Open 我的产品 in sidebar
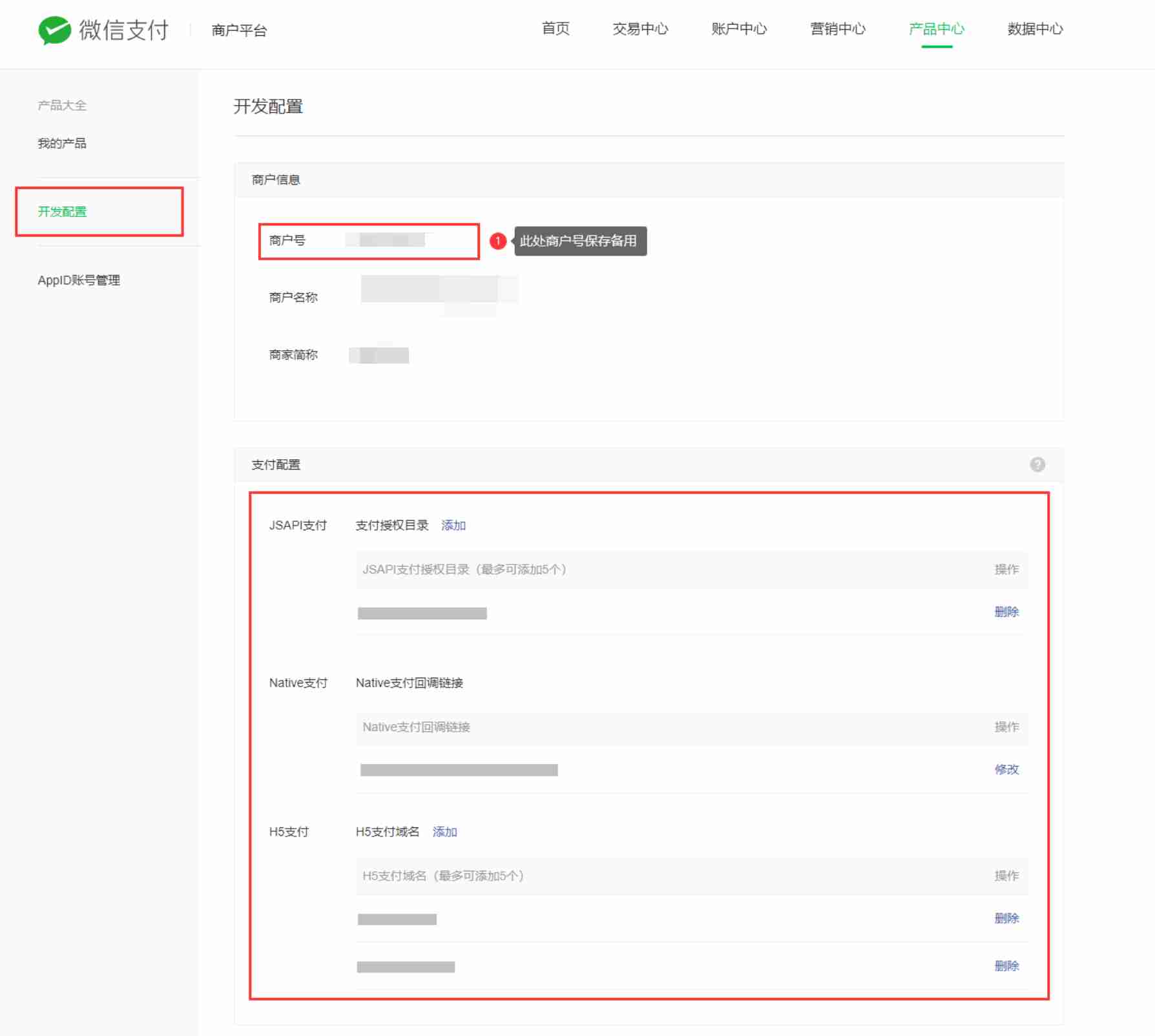The height and width of the screenshot is (1036, 1155). [62, 143]
